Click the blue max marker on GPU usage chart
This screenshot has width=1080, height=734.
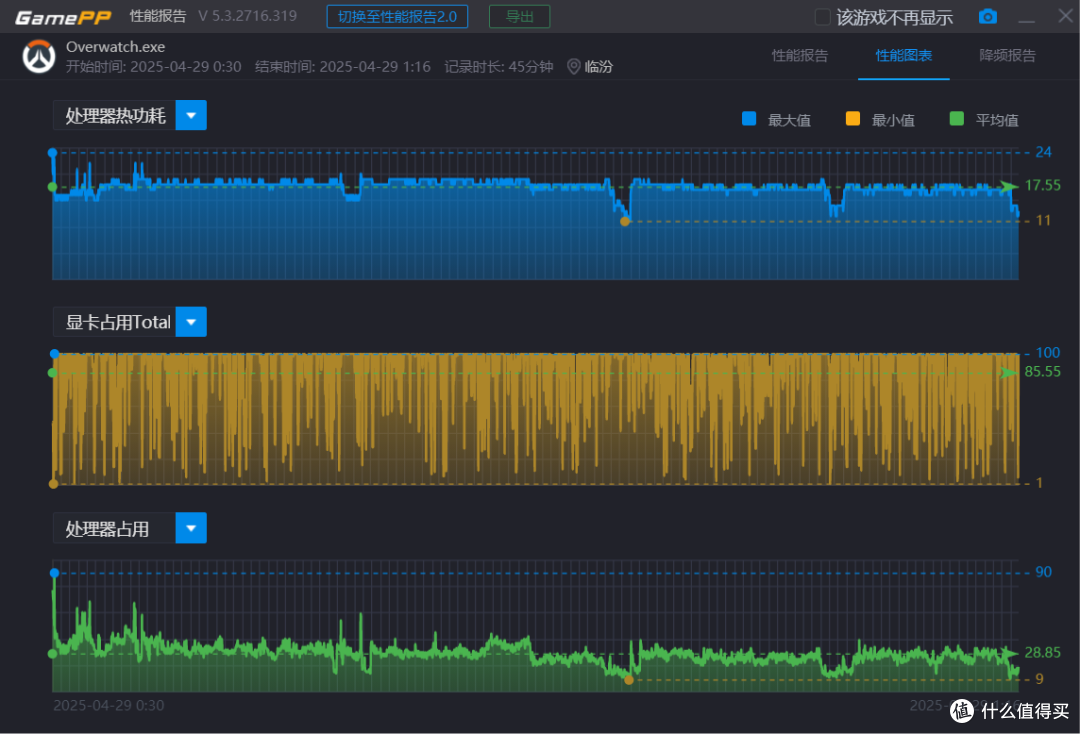pos(54,354)
